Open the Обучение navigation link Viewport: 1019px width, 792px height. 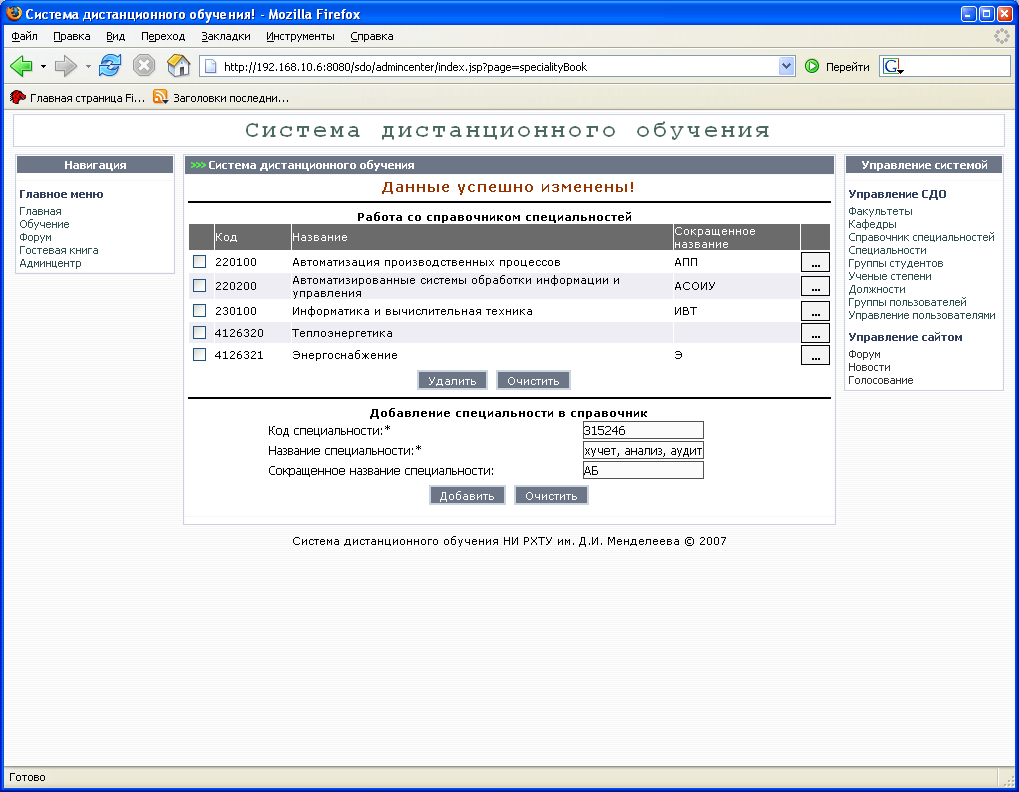point(44,224)
